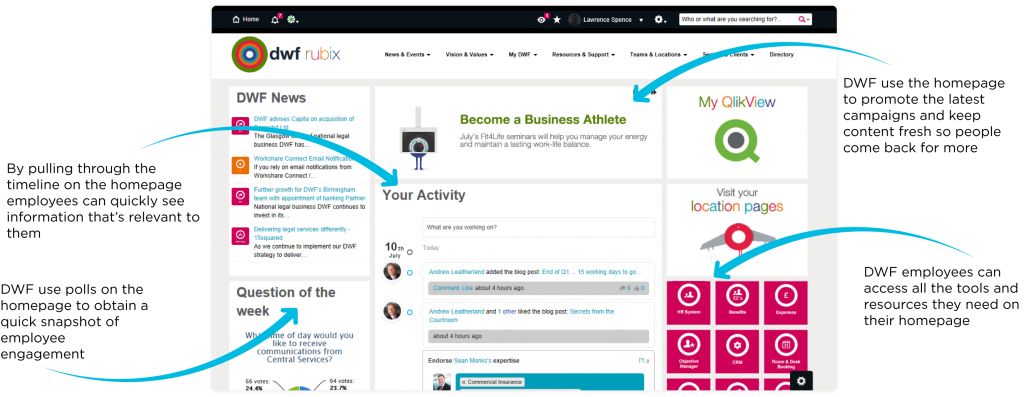Click 'DWF News' heading
This screenshot has height=397, width=1024.
(271, 98)
